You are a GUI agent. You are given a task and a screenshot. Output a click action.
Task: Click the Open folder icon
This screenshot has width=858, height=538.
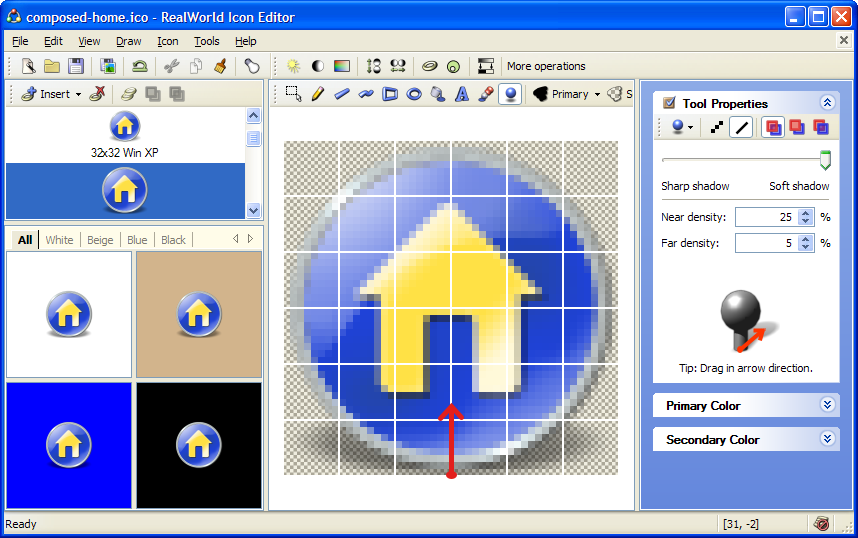52,66
